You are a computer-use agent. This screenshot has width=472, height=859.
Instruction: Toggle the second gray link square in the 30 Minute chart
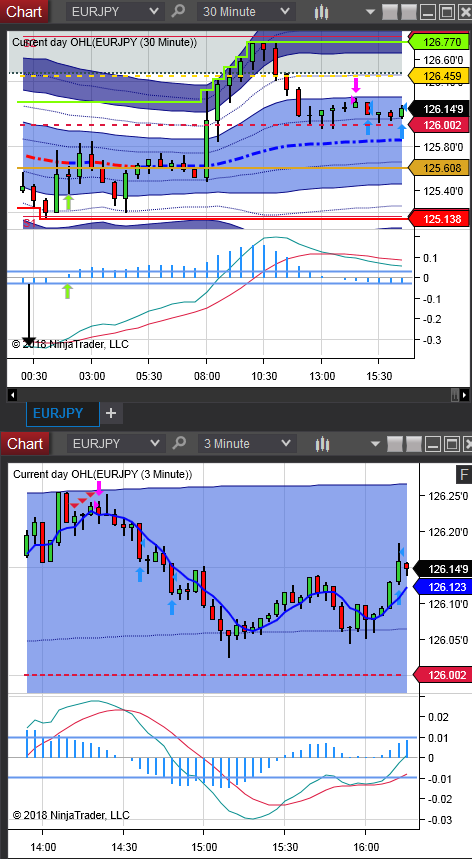pyautogui.click(x=408, y=12)
